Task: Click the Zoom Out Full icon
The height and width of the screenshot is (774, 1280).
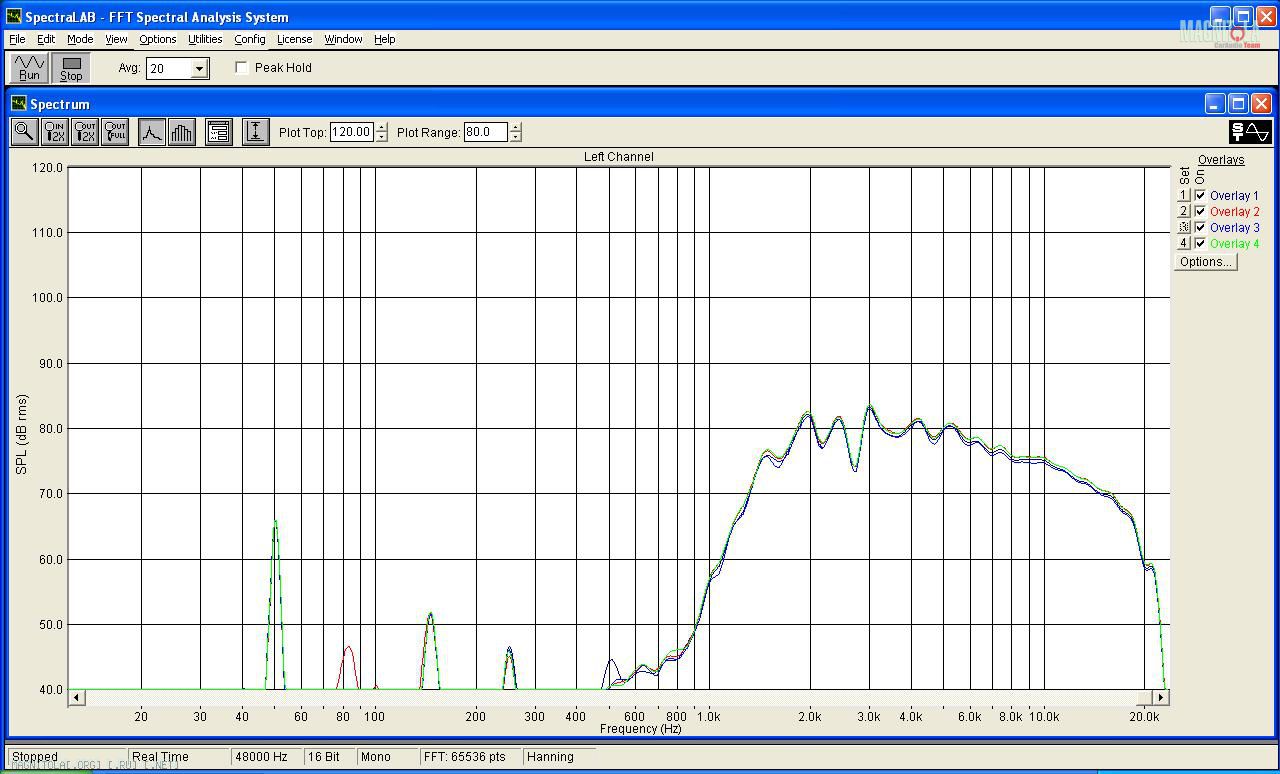Action: pyautogui.click(x=115, y=132)
